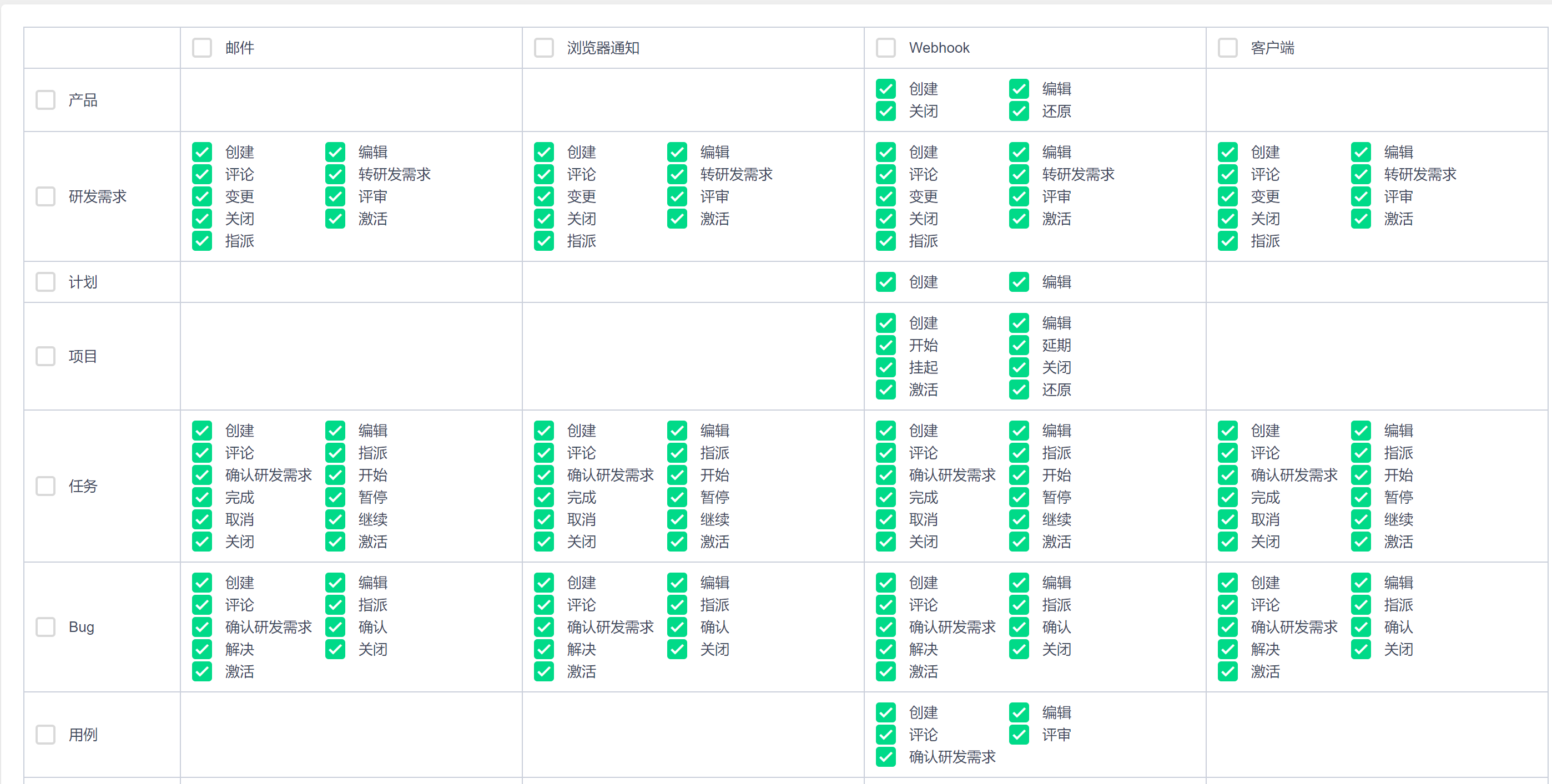Image resolution: width=1552 pixels, height=784 pixels.
Task: Uncheck 延期 under 项目 Webhook
Action: (x=1019, y=345)
